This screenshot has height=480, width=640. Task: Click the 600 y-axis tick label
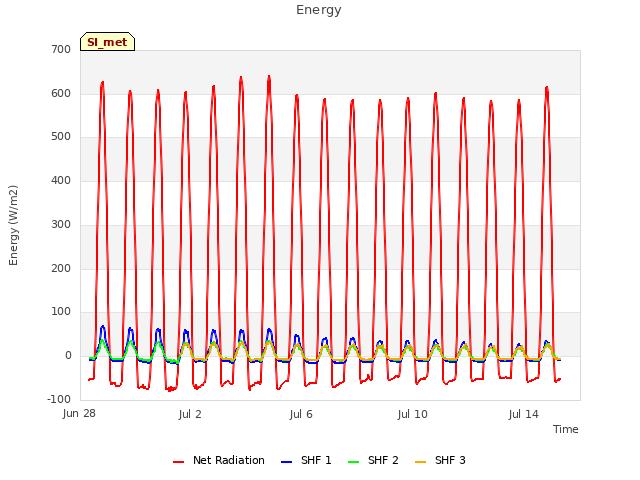61,93
